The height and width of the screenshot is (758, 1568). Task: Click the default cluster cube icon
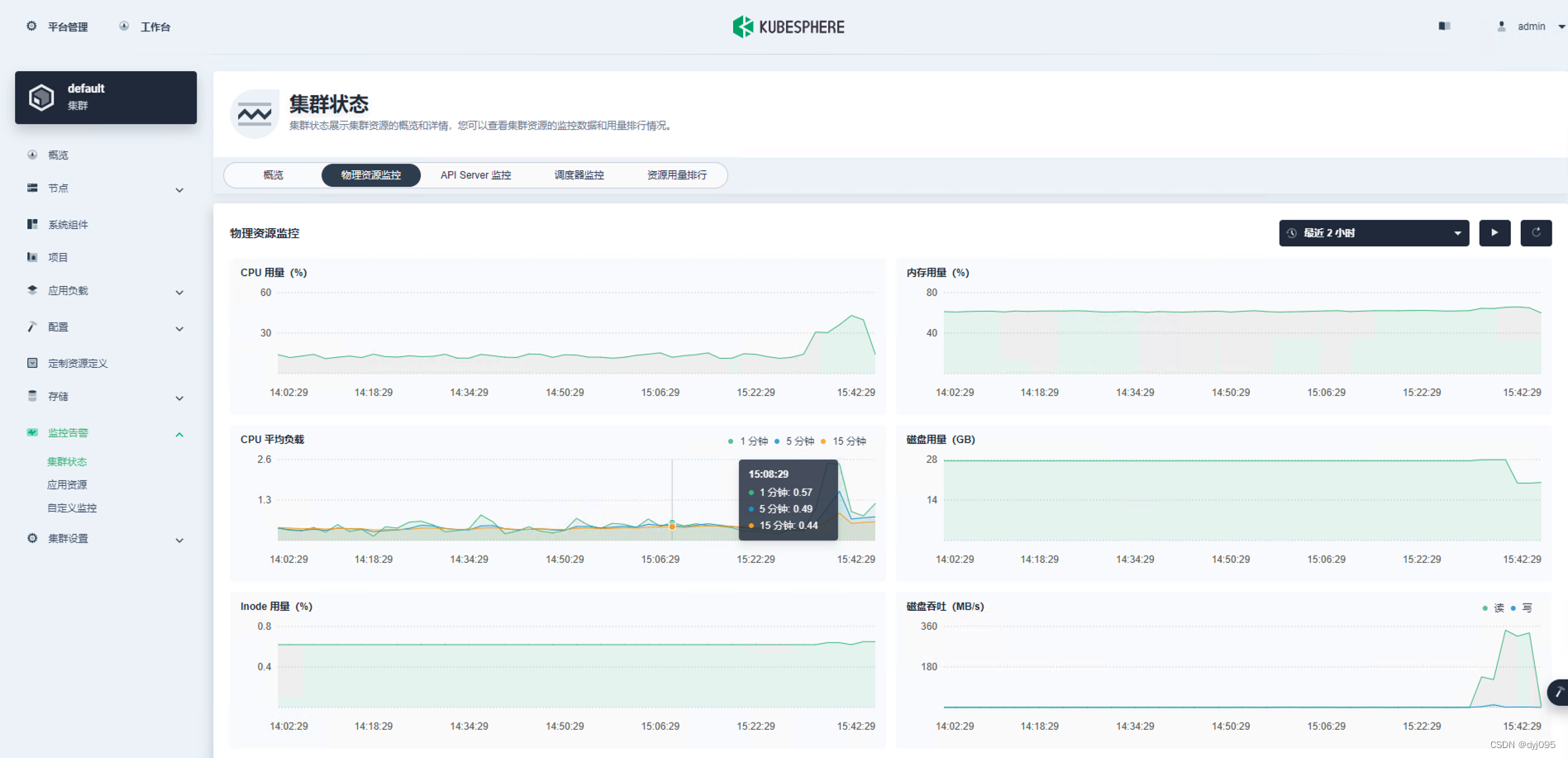coord(41,98)
